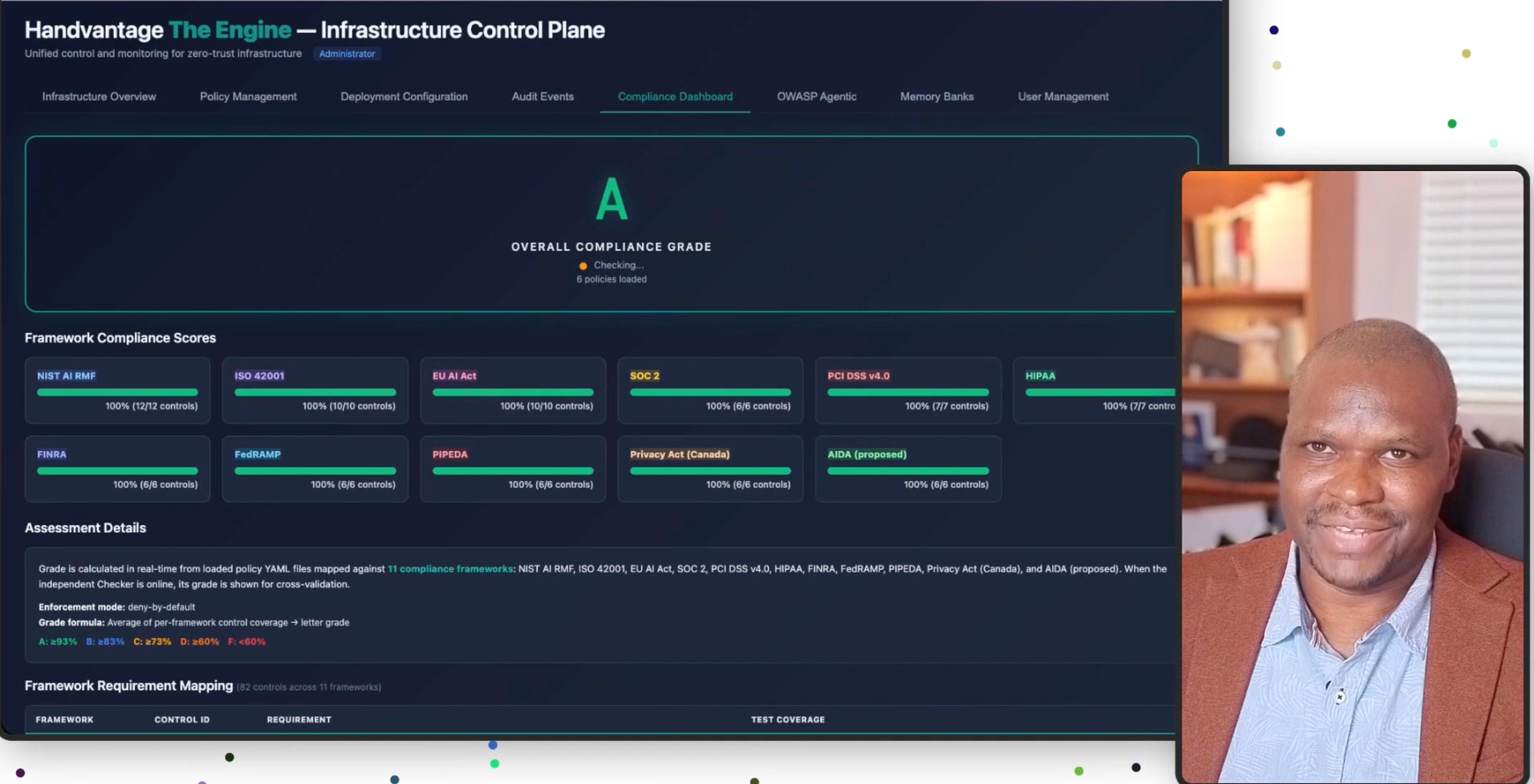
Task: Click the SOC 2 progress bar
Action: (x=710, y=392)
